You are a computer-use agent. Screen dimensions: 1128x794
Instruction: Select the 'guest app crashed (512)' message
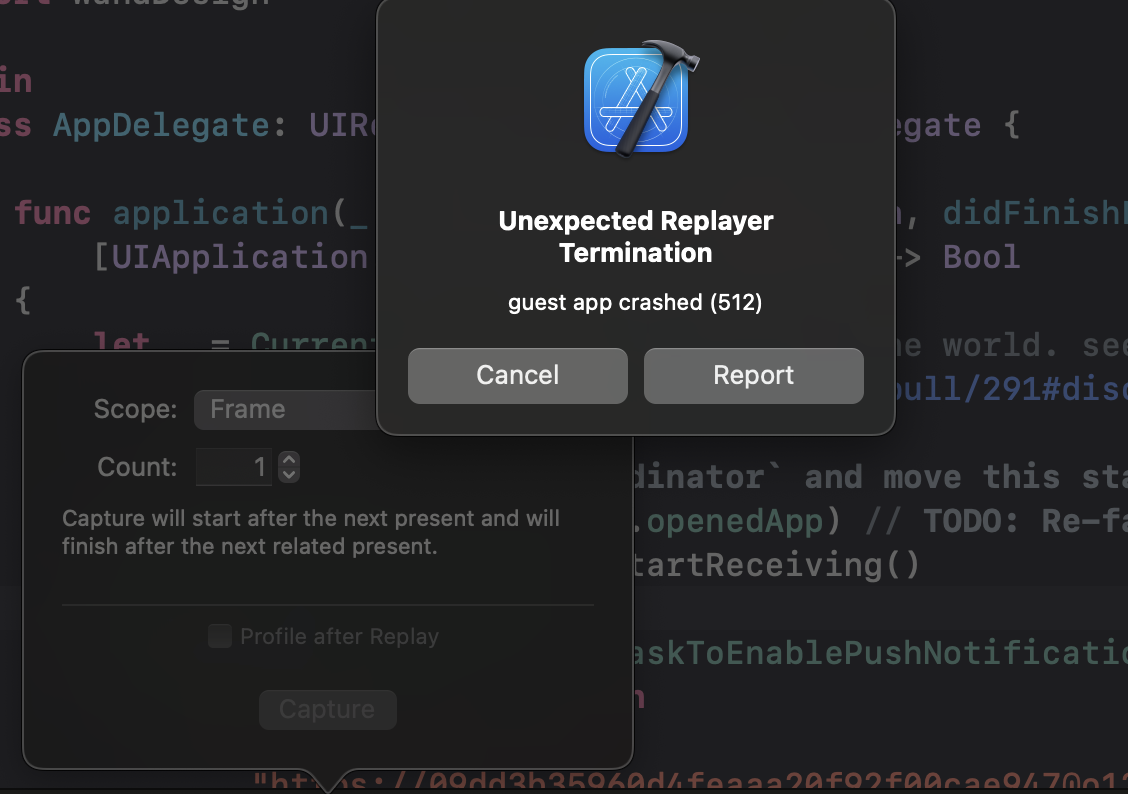[x=635, y=303]
